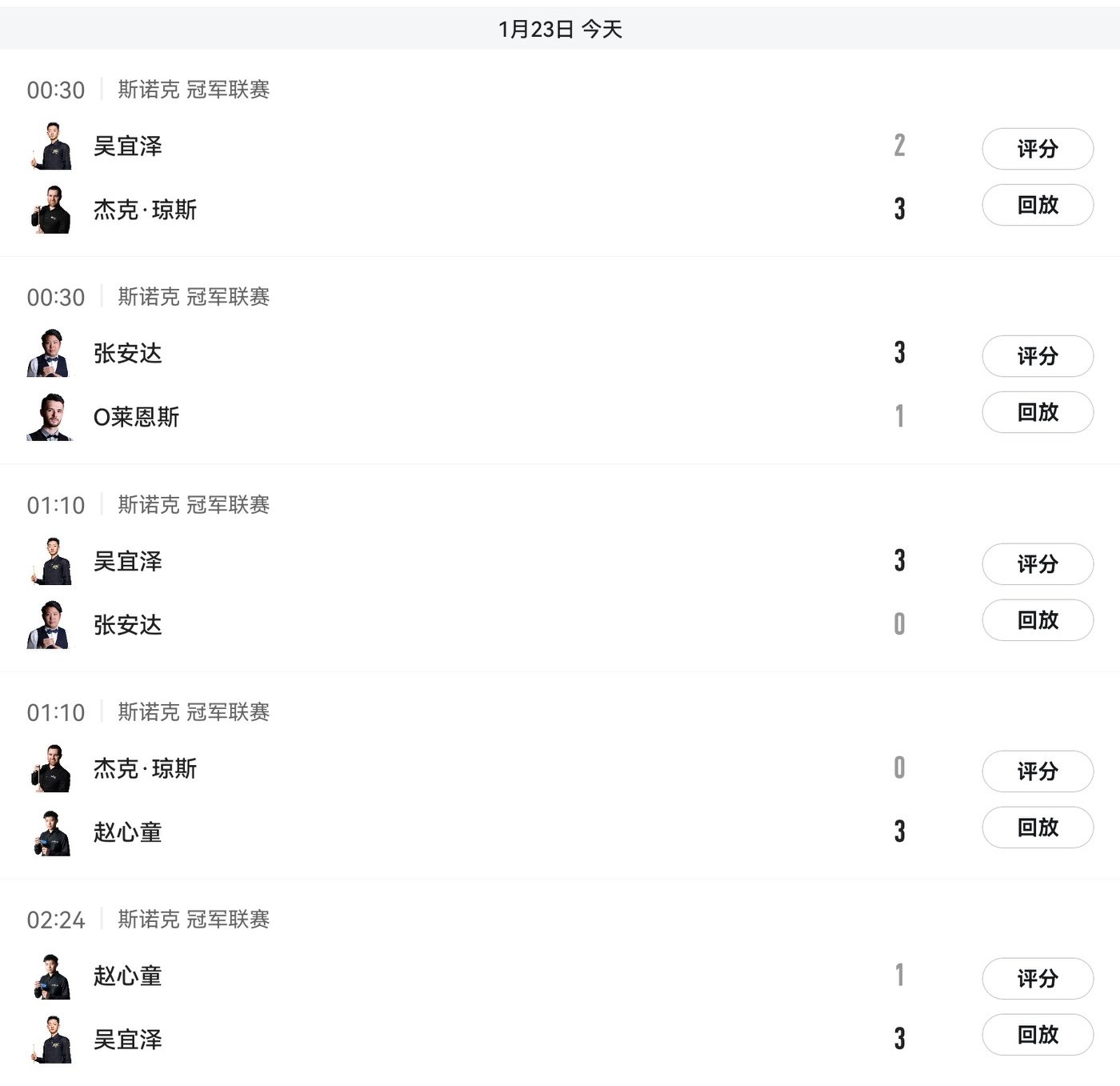
Task: Click 赵心童's avatar in the 02:24 match
Action: click(x=52, y=976)
